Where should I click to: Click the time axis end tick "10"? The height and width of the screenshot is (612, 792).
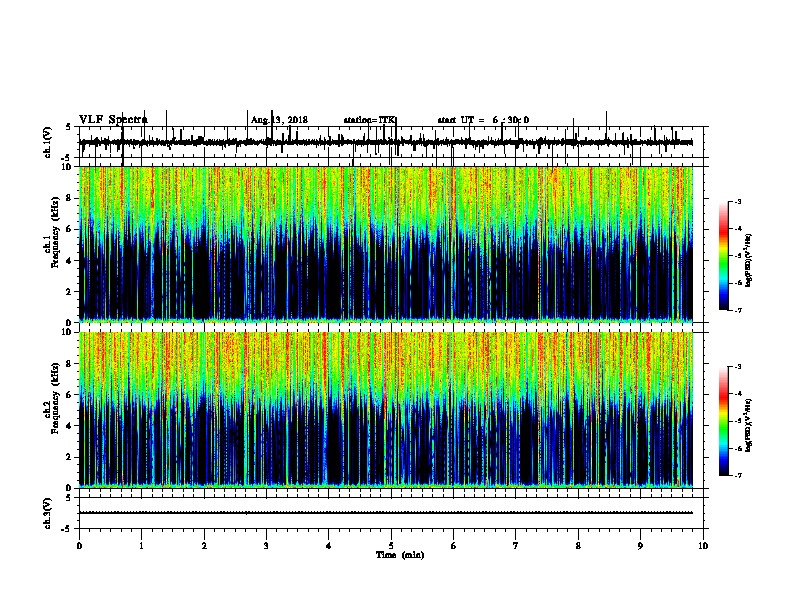point(703,546)
